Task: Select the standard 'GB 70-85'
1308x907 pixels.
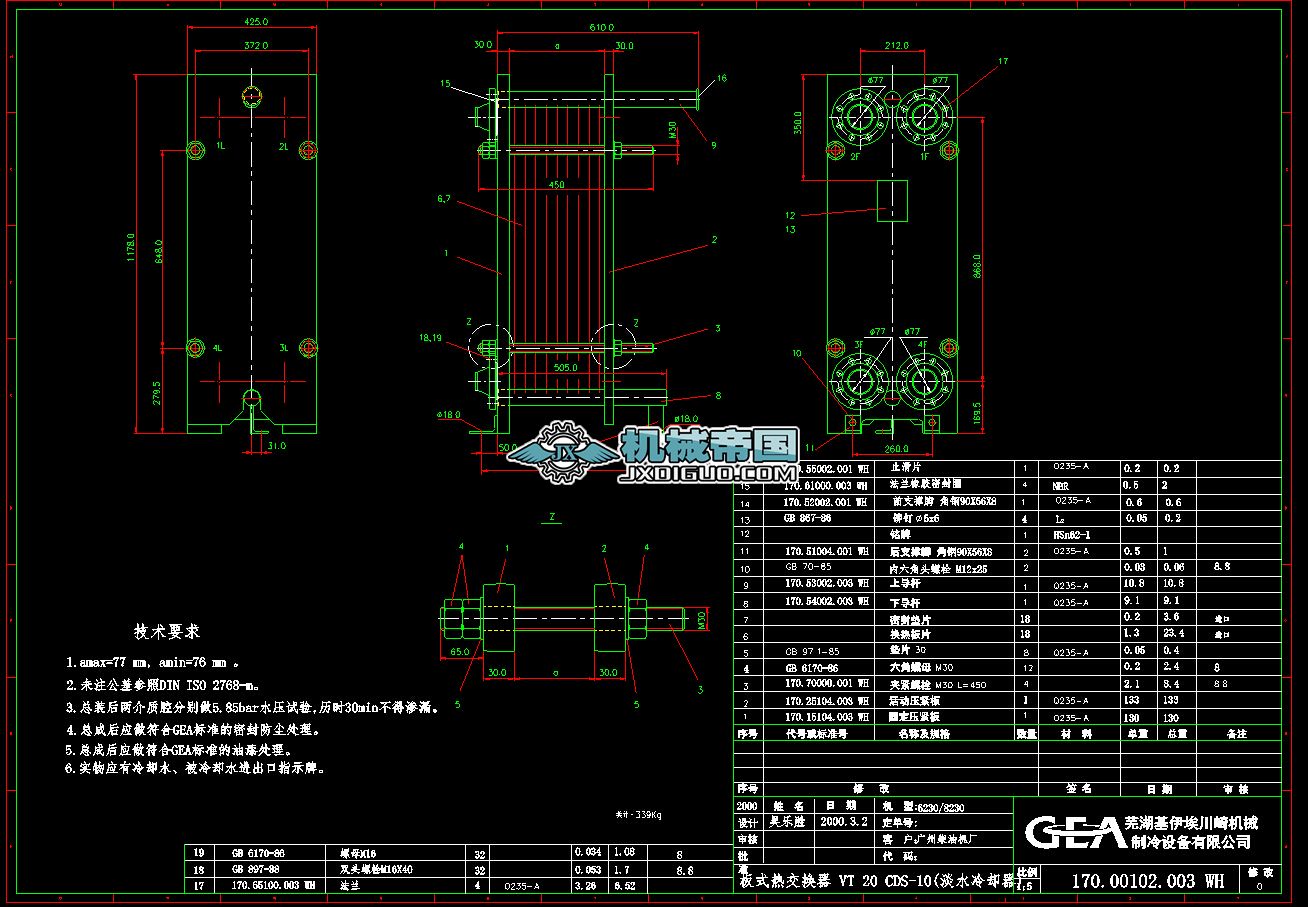Action: [x=807, y=567]
